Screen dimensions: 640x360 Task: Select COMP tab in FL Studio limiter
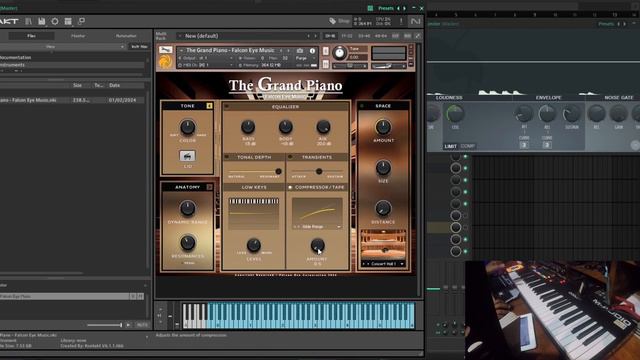coord(468,146)
